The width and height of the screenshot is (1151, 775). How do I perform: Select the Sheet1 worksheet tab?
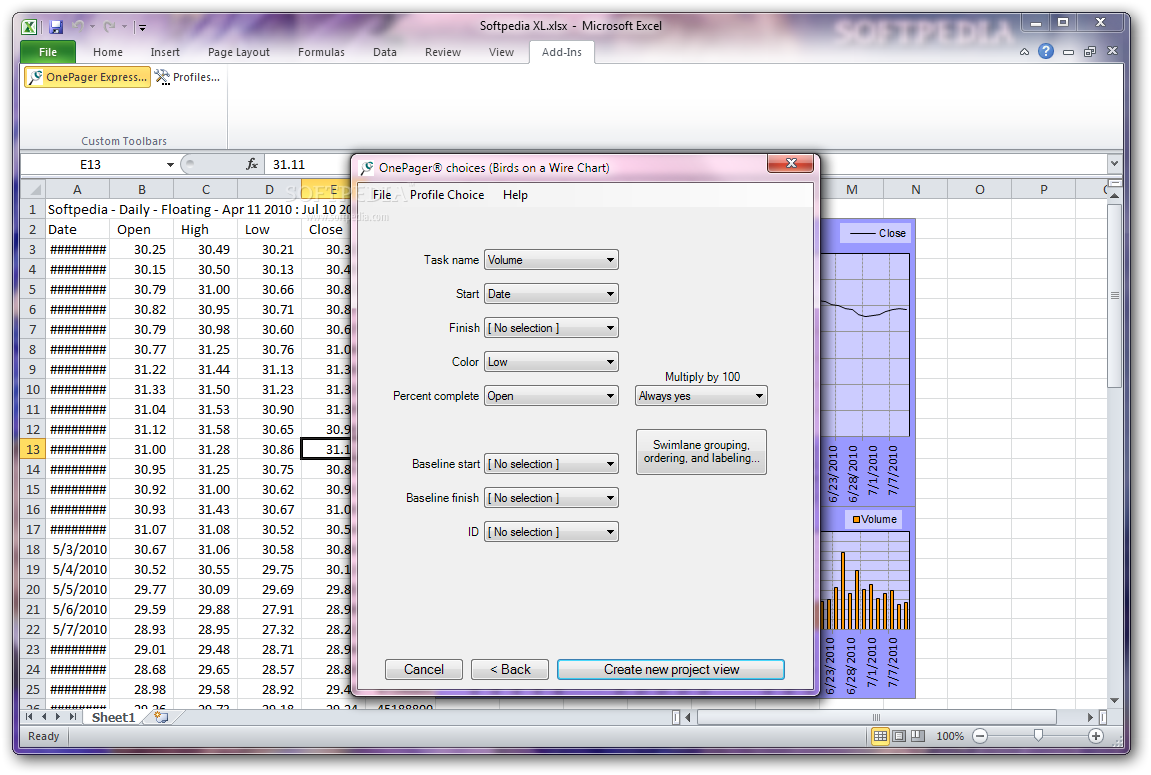click(114, 717)
